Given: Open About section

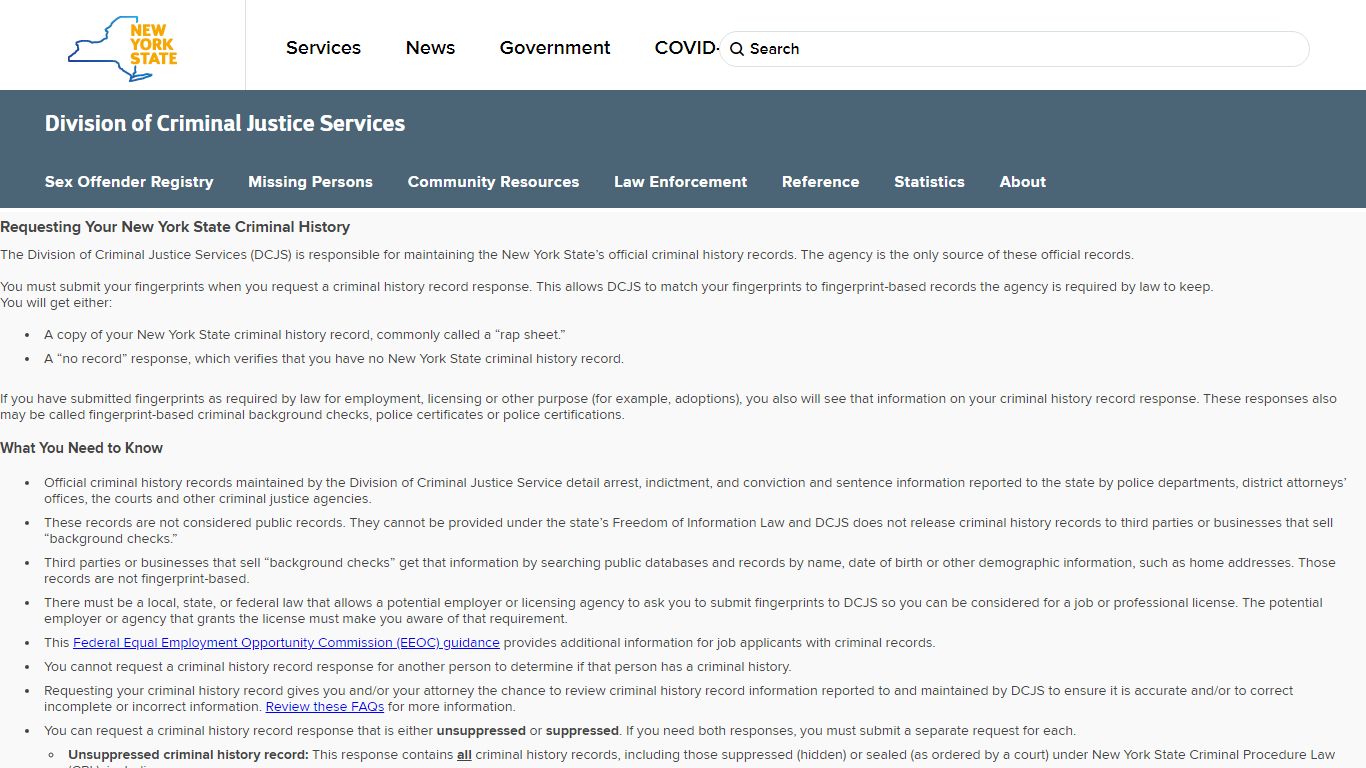Looking at the screenshot, I should 1022,182.
